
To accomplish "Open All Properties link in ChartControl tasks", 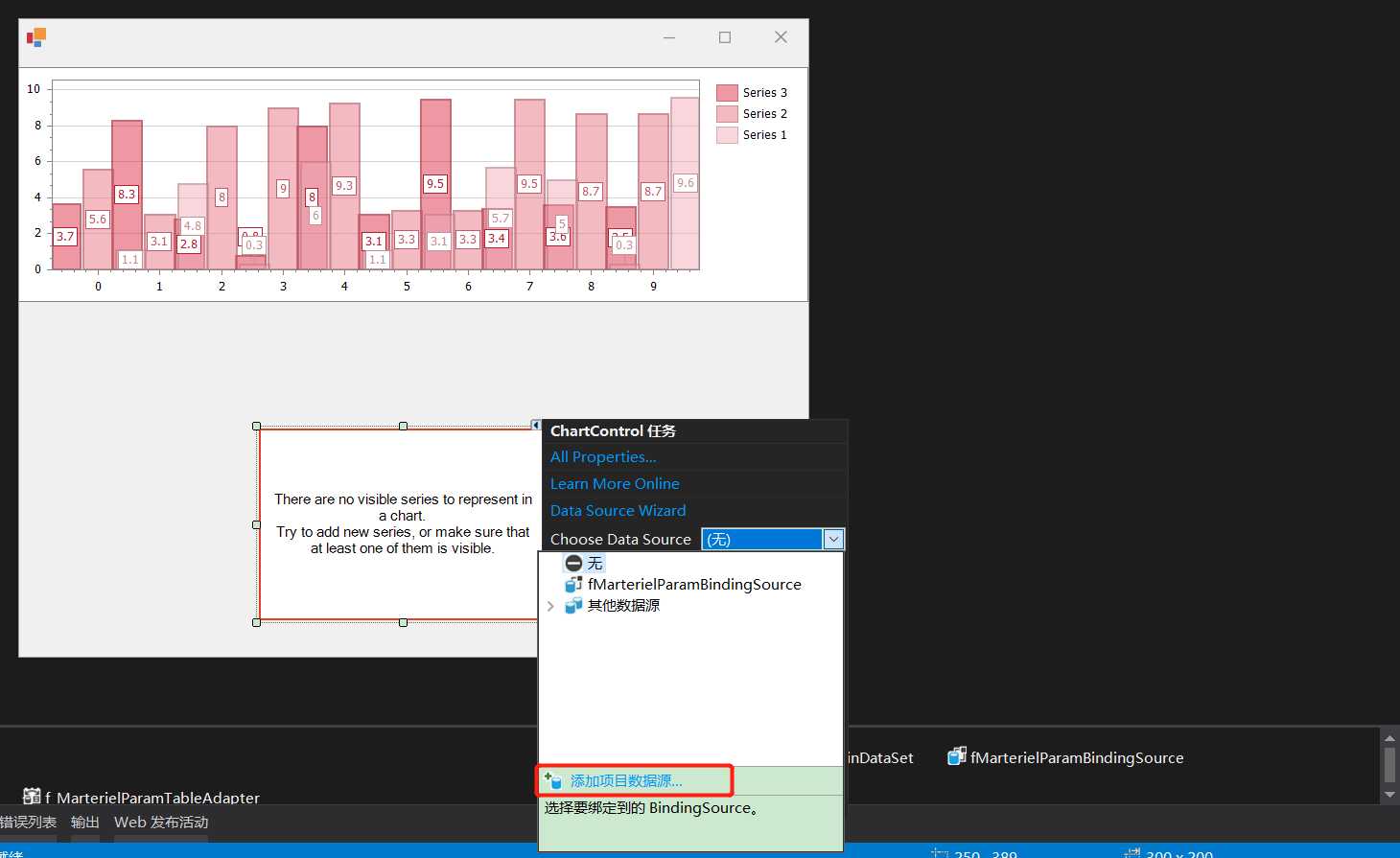I will pyautogui.click(x=603, y=457).
